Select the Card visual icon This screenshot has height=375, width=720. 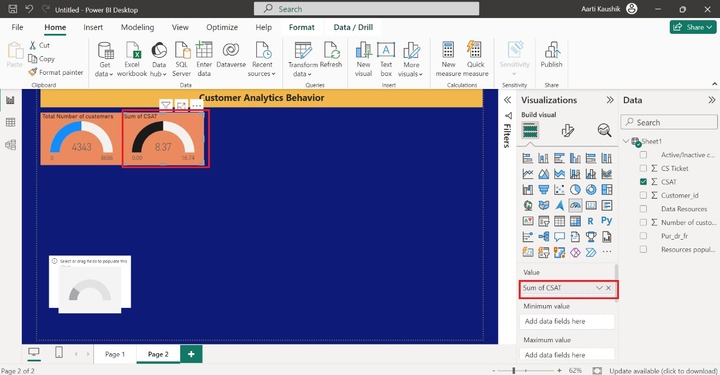click(591, 205)
